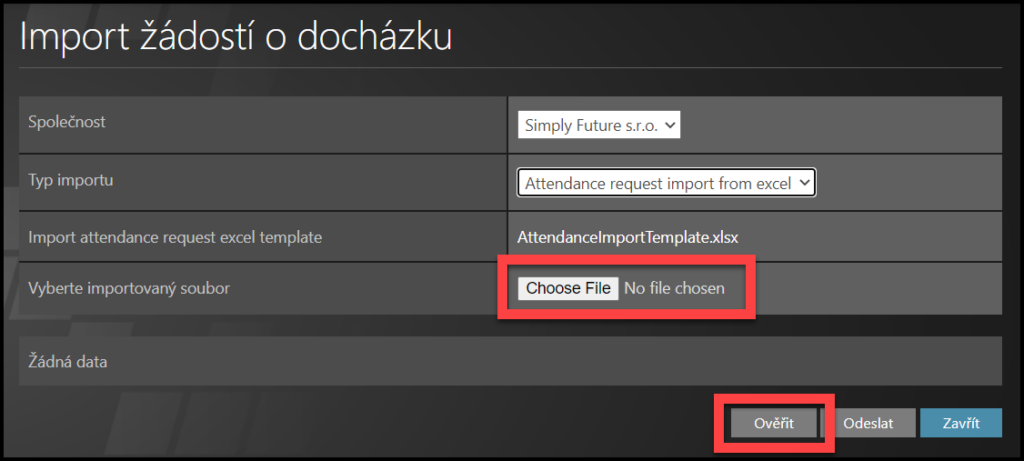The image size is (1024, 461).
Task: Click the arrow beside Simply Future s.r.o.
Action: tap(671, 125)
